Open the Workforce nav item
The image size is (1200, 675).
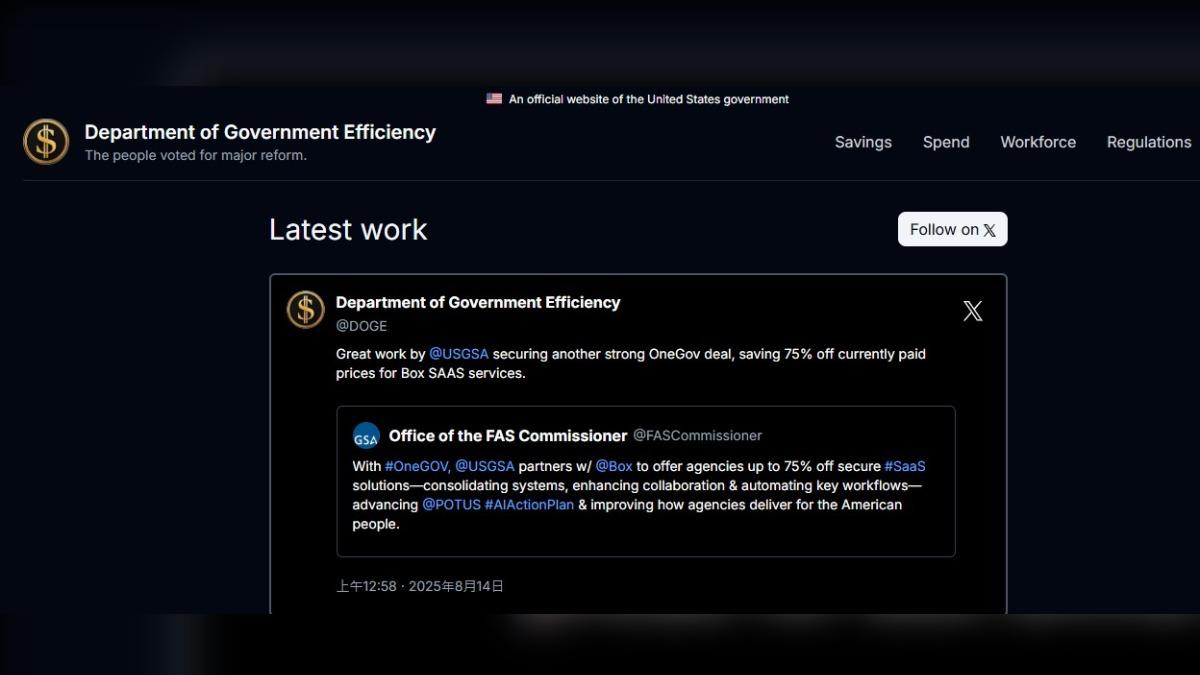click(x=1037, y=142)
